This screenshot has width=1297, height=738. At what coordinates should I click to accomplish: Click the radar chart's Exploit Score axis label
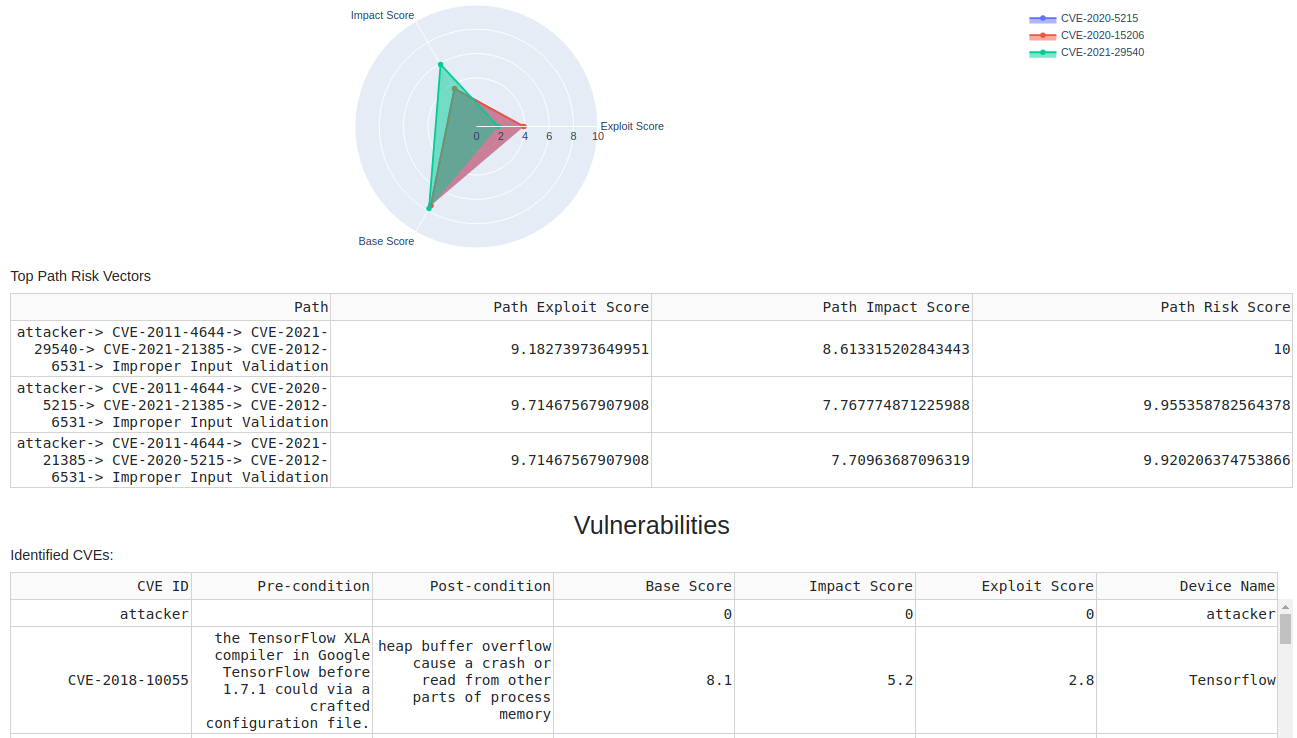[632, 126]
